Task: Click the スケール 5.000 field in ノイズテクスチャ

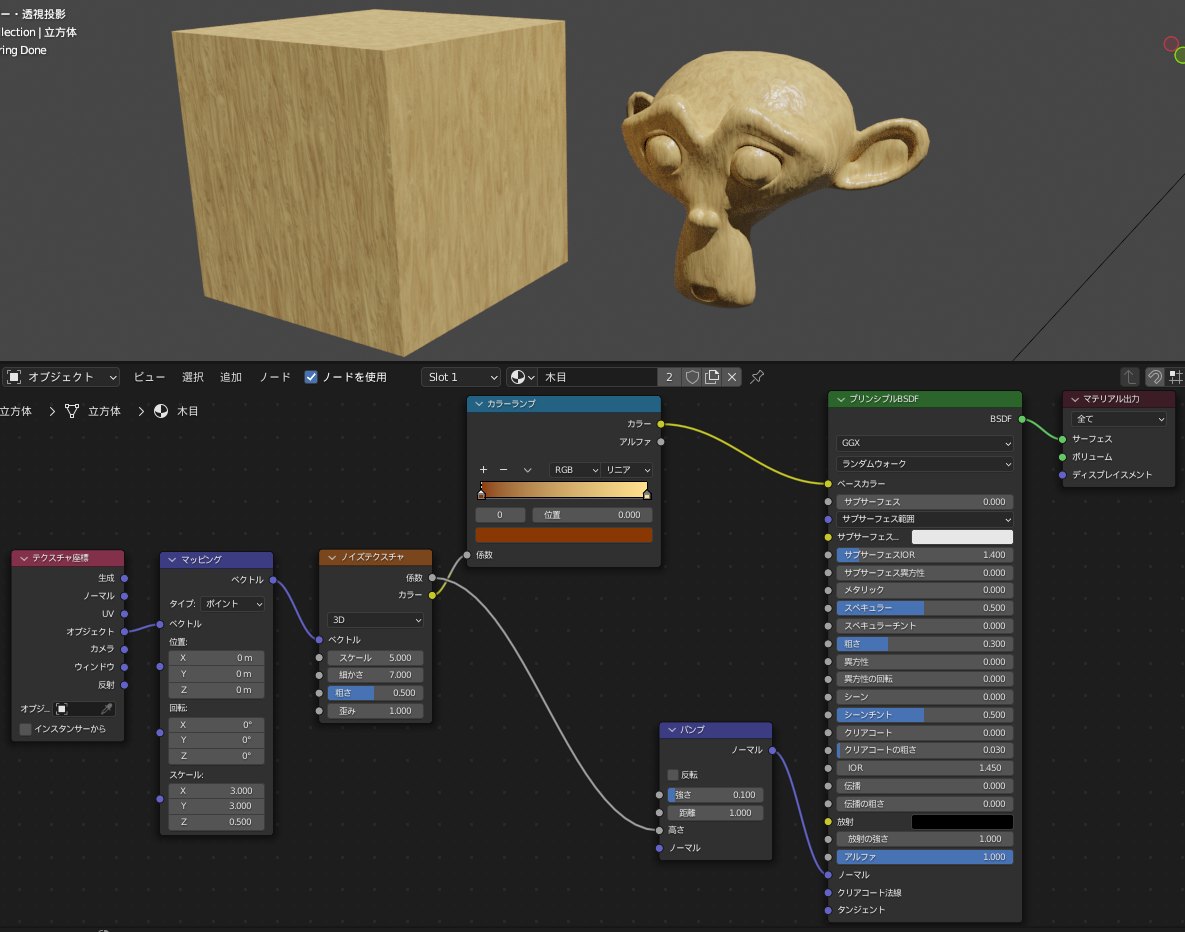Action: 375,658
